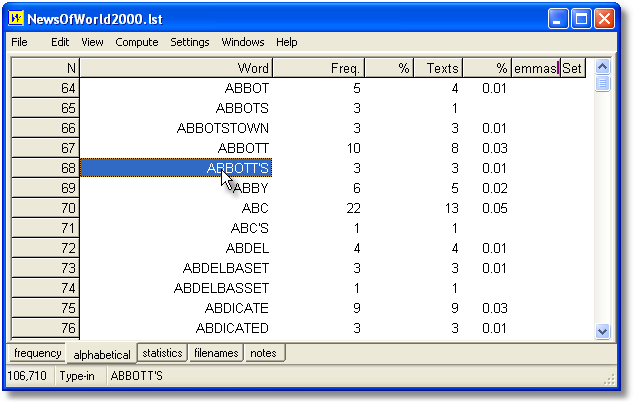Screen dimensions: 635x405
Task: Switch to the frequency tab
Action: pyautogui.click(x=37, y=353)
